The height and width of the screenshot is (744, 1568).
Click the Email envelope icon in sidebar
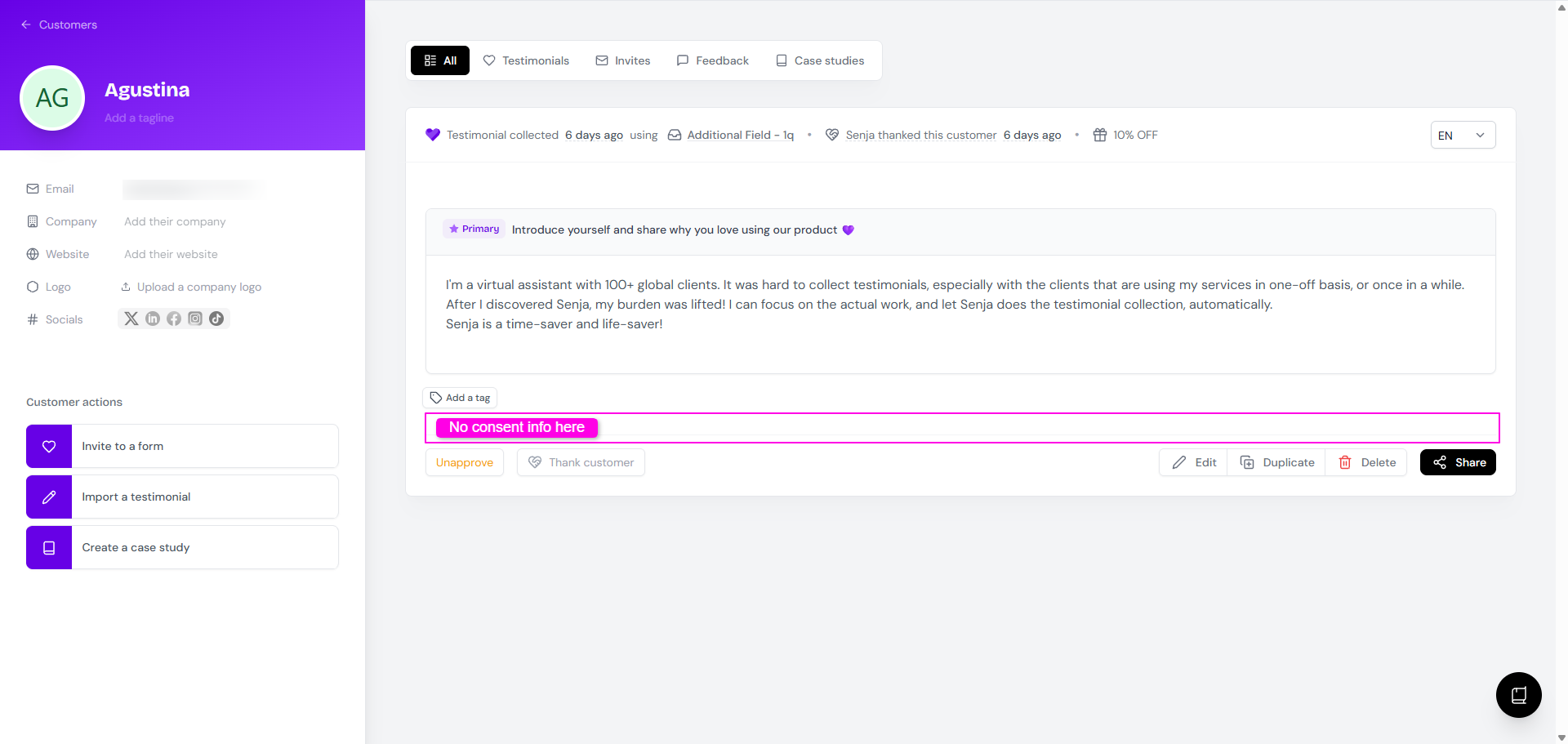coord(33,189)
